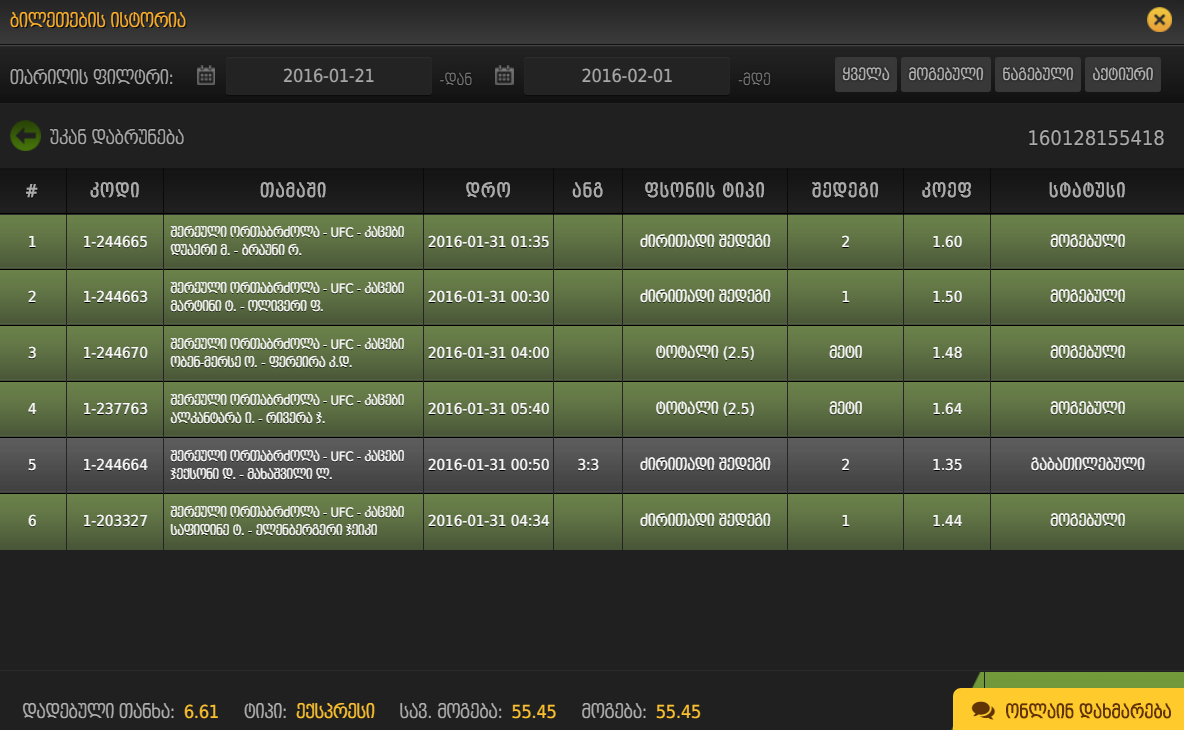
Task: Click the ანგ column header
Action: click(587, 190)
